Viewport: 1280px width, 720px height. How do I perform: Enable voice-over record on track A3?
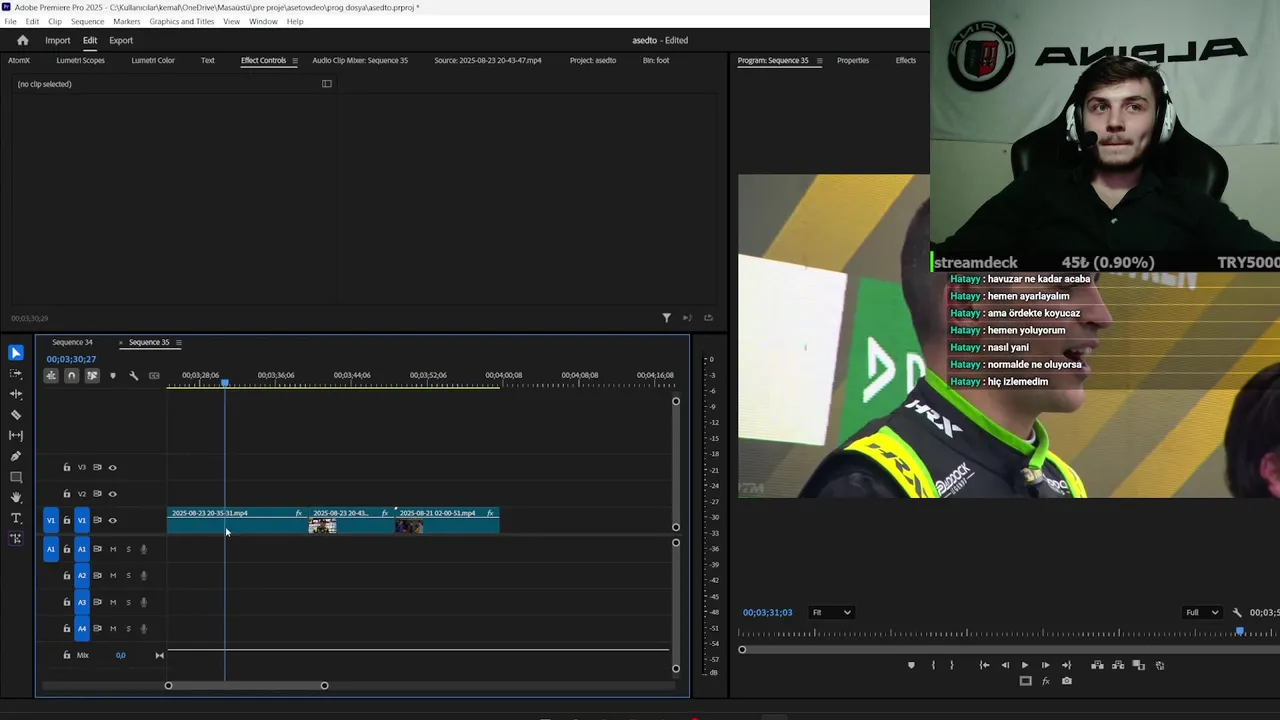tap(143, 602)
